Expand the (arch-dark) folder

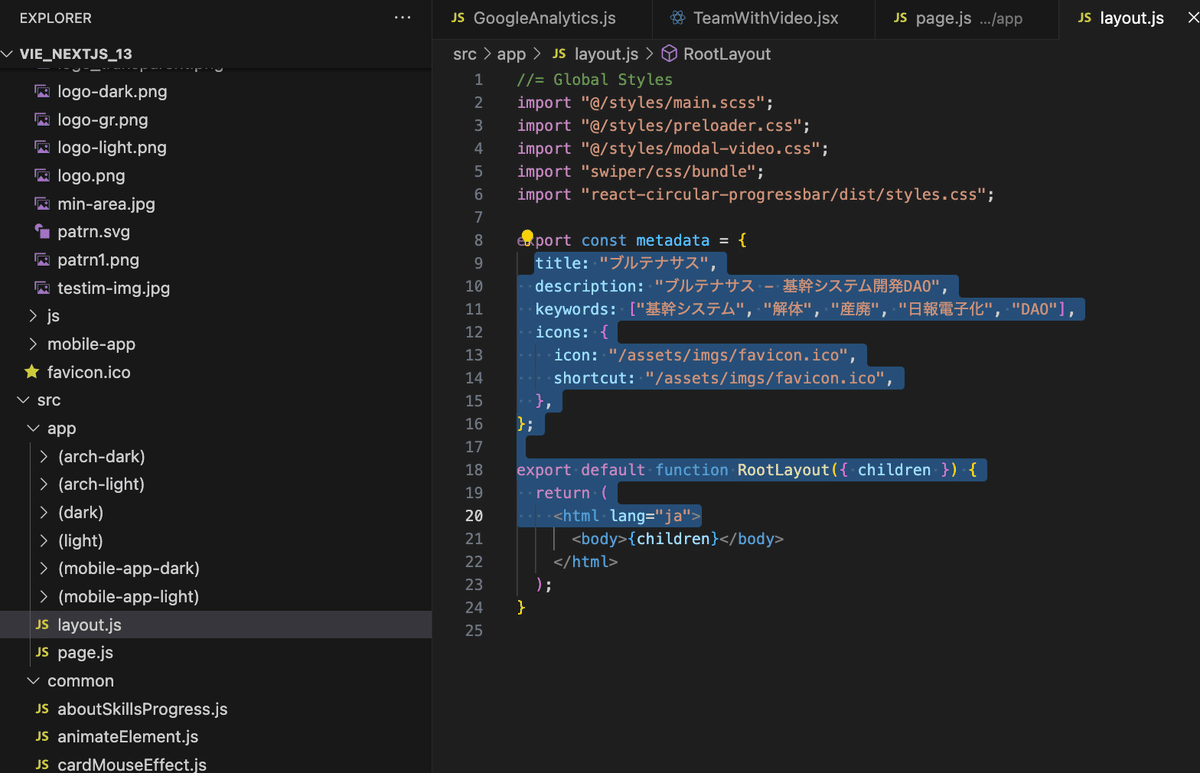pyautogui.click(x=43, y=456)
